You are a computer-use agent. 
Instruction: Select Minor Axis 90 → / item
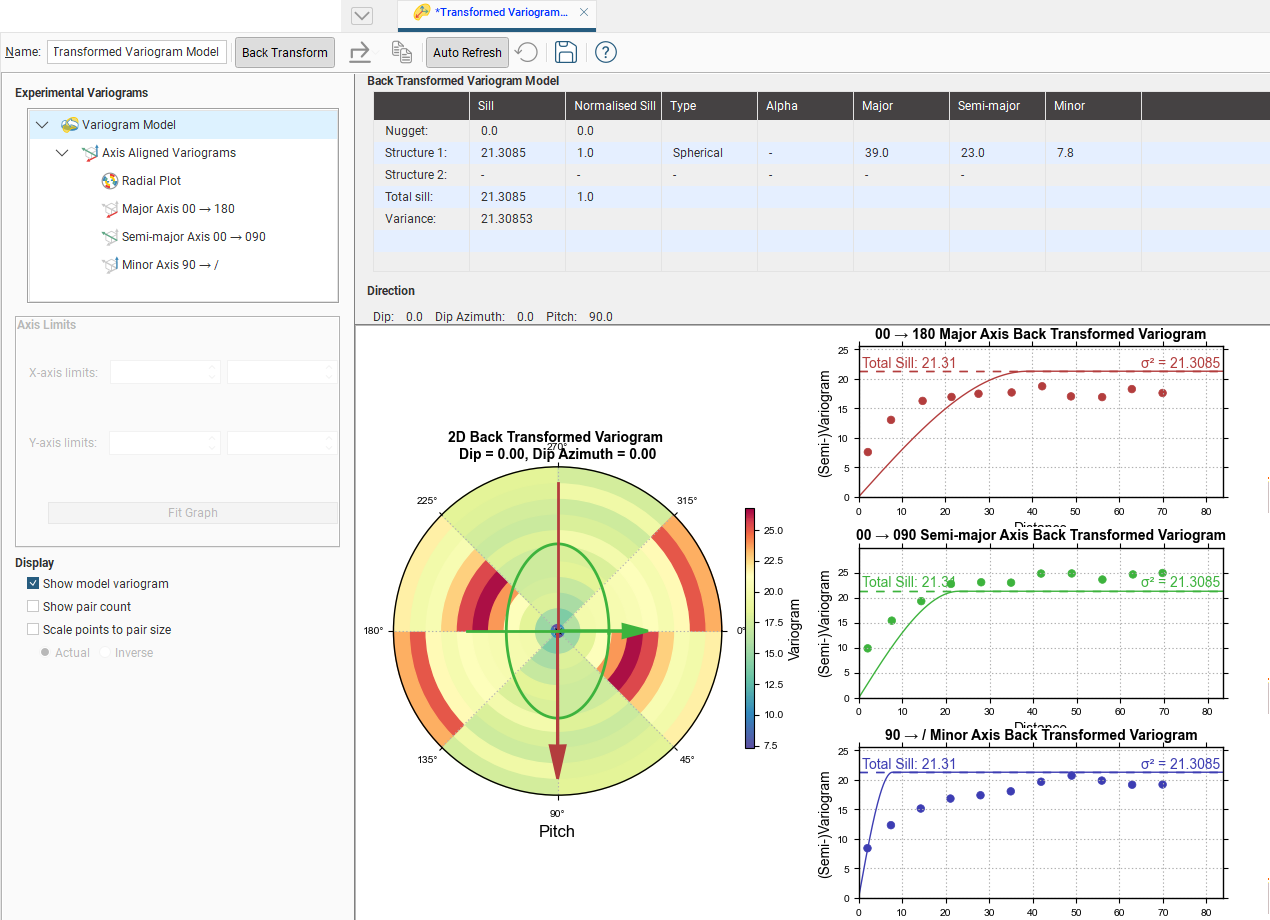169,265
